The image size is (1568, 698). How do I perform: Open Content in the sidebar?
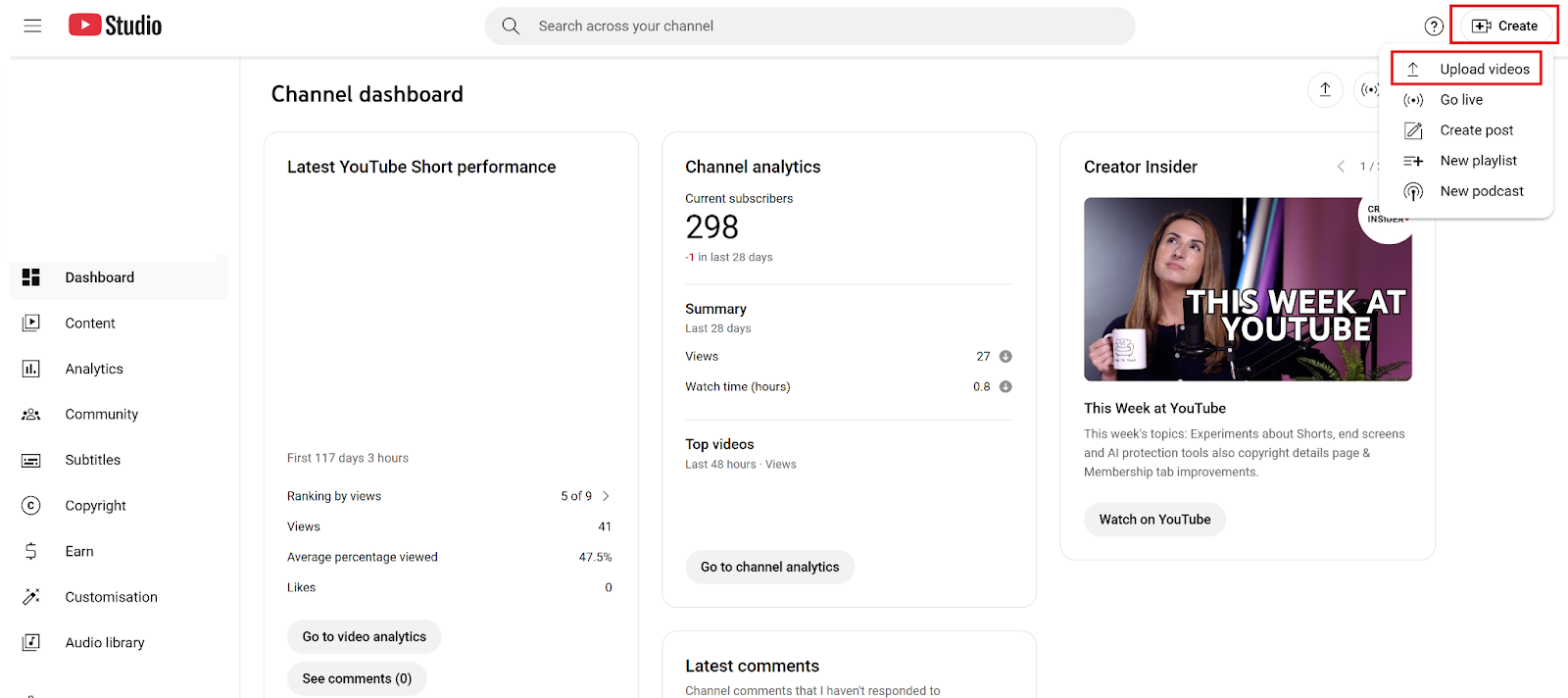(119, 324)
